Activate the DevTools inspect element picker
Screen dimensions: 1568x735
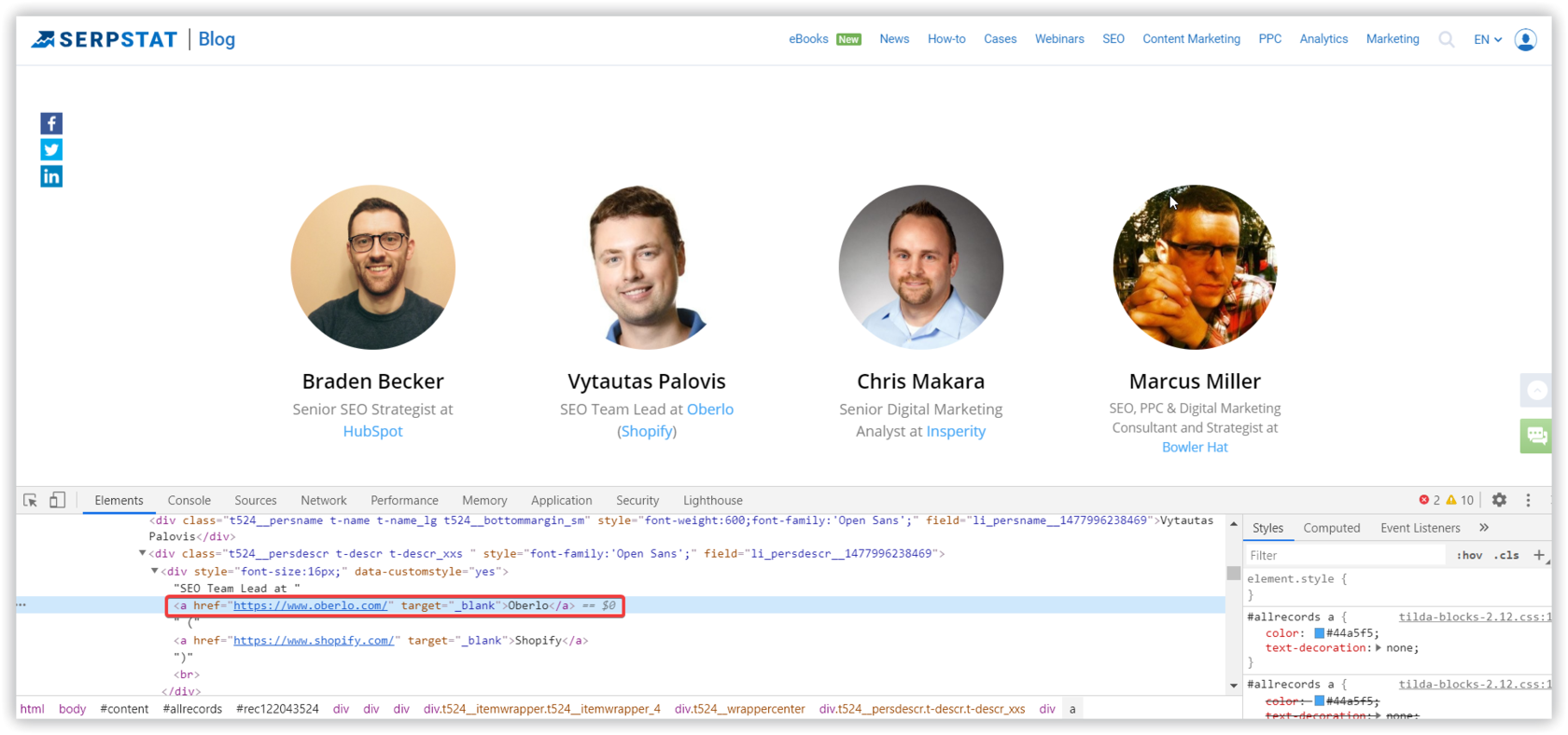click(30, 501)
